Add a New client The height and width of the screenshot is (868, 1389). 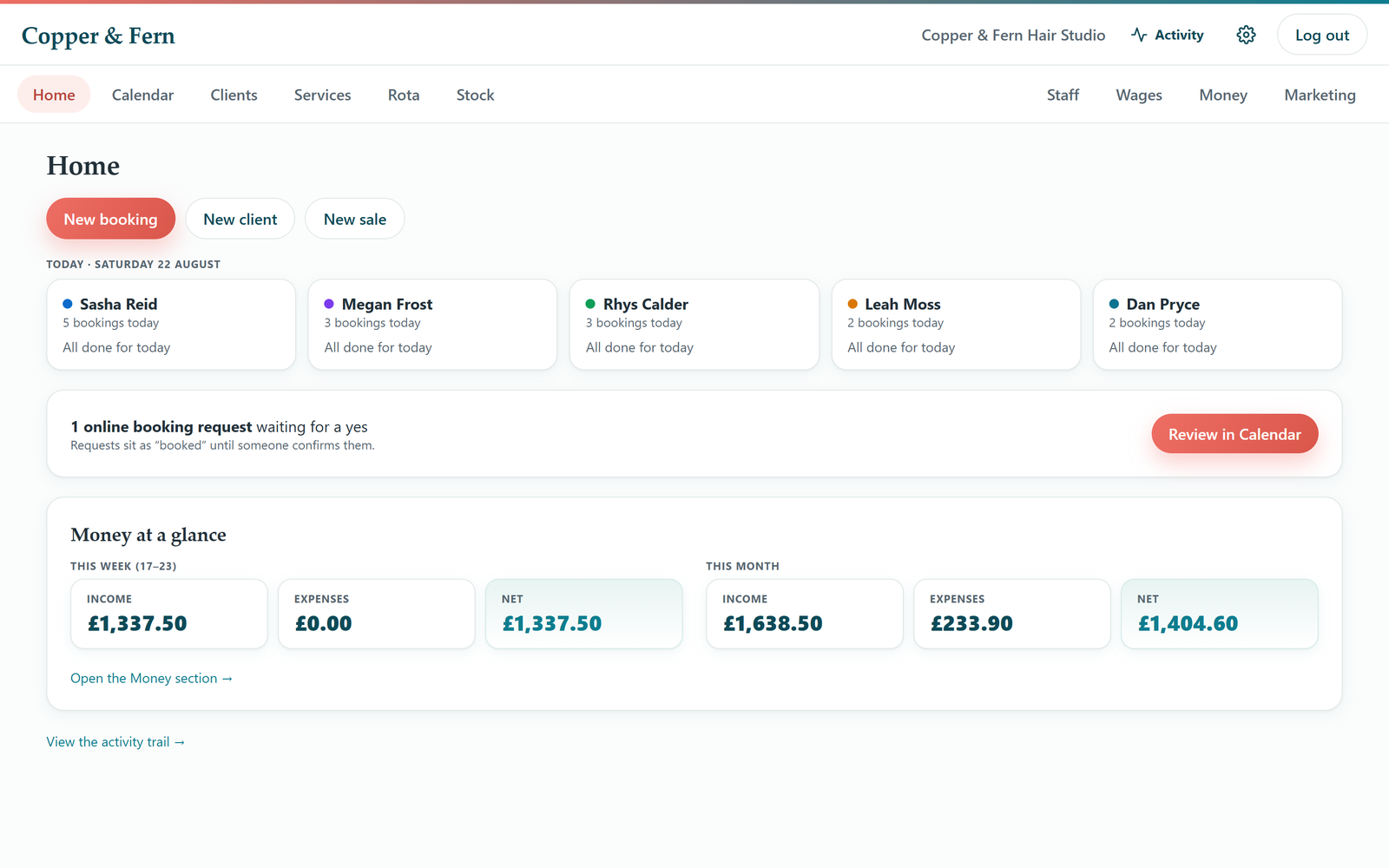click(240, 219)
